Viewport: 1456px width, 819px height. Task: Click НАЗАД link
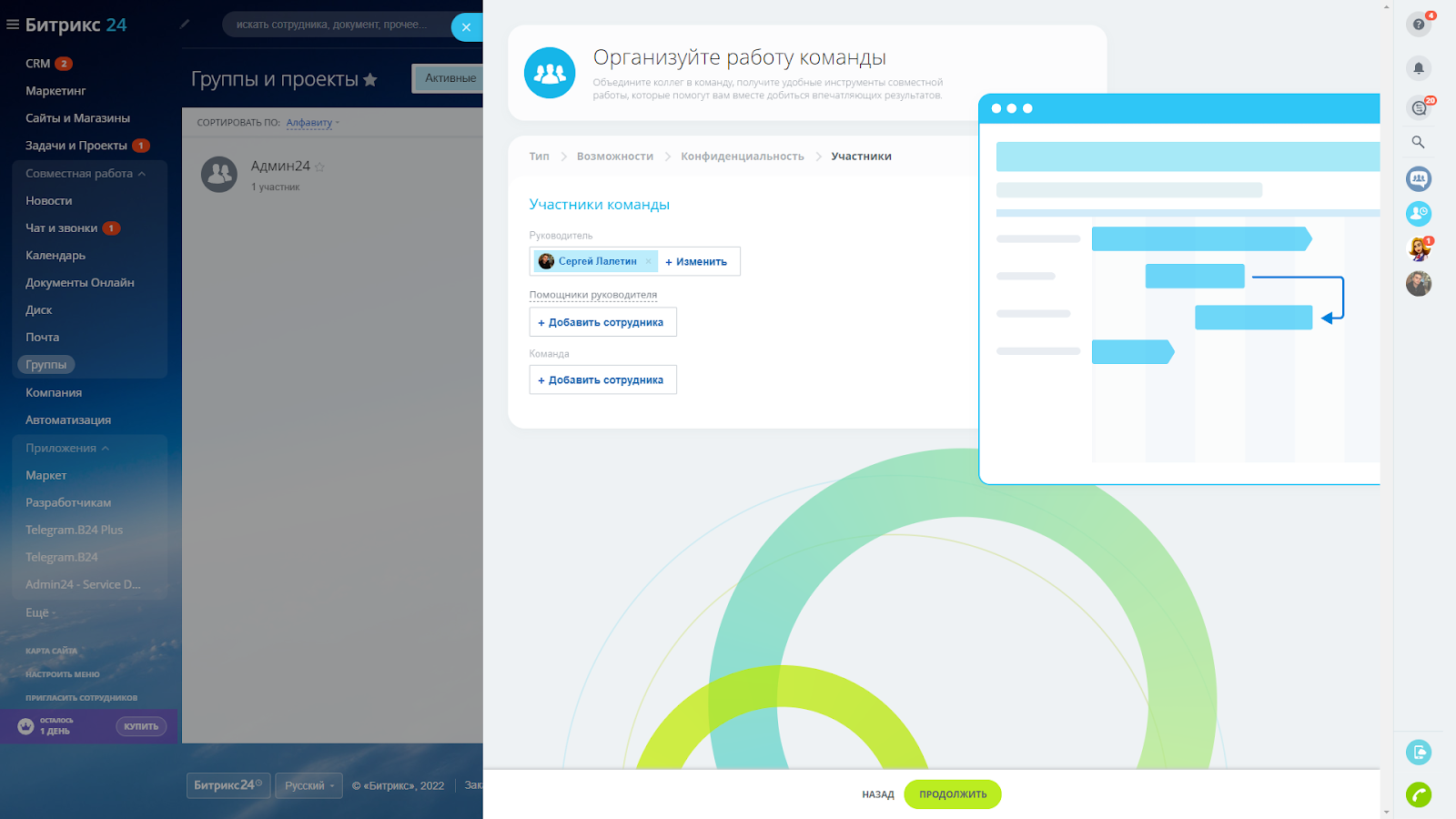[x=878, y=794]
